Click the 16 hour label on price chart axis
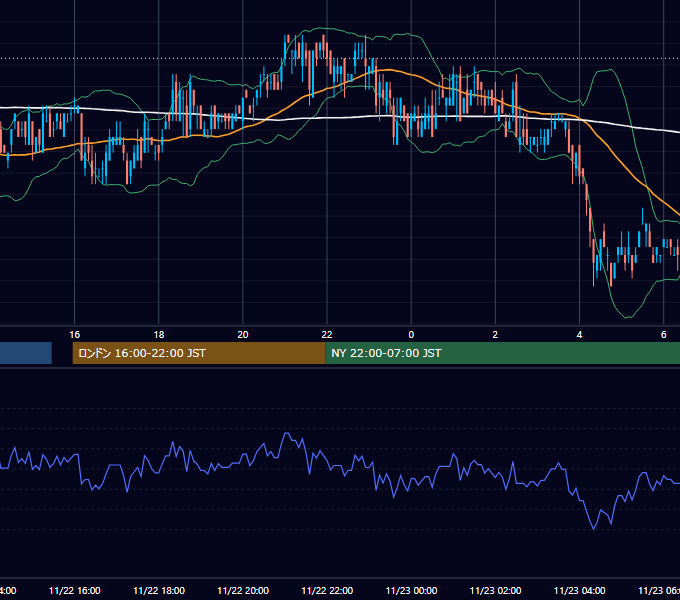The height and width of the screenshot is (600, 680). pyautogui.click(x=75, y=334)
